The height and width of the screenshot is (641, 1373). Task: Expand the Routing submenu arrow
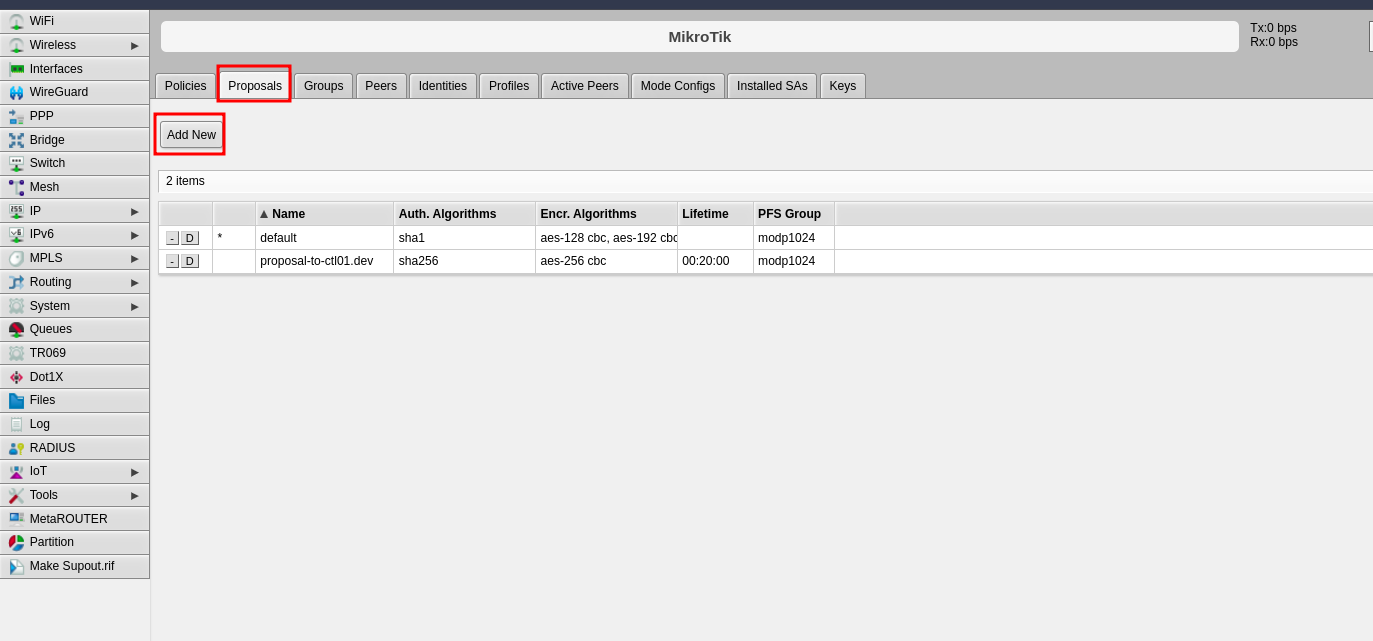click(135, 282)
